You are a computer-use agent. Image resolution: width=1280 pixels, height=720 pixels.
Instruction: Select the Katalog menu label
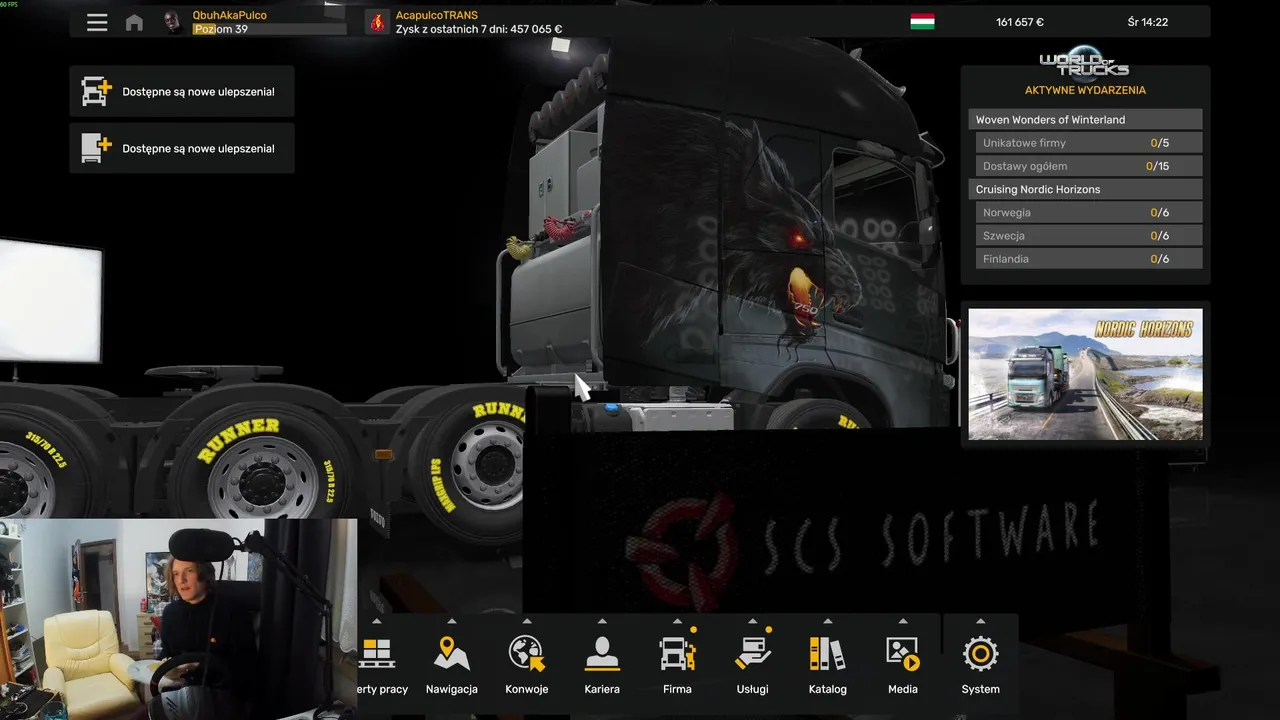[827, 689]
